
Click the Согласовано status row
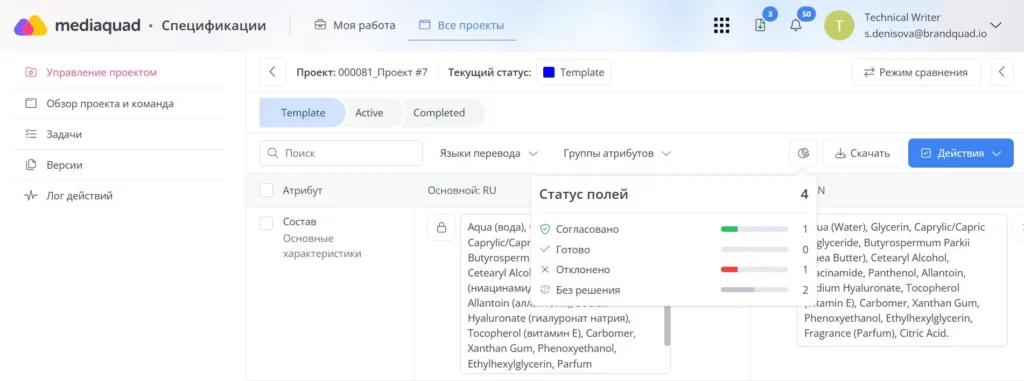pos(673,229)
